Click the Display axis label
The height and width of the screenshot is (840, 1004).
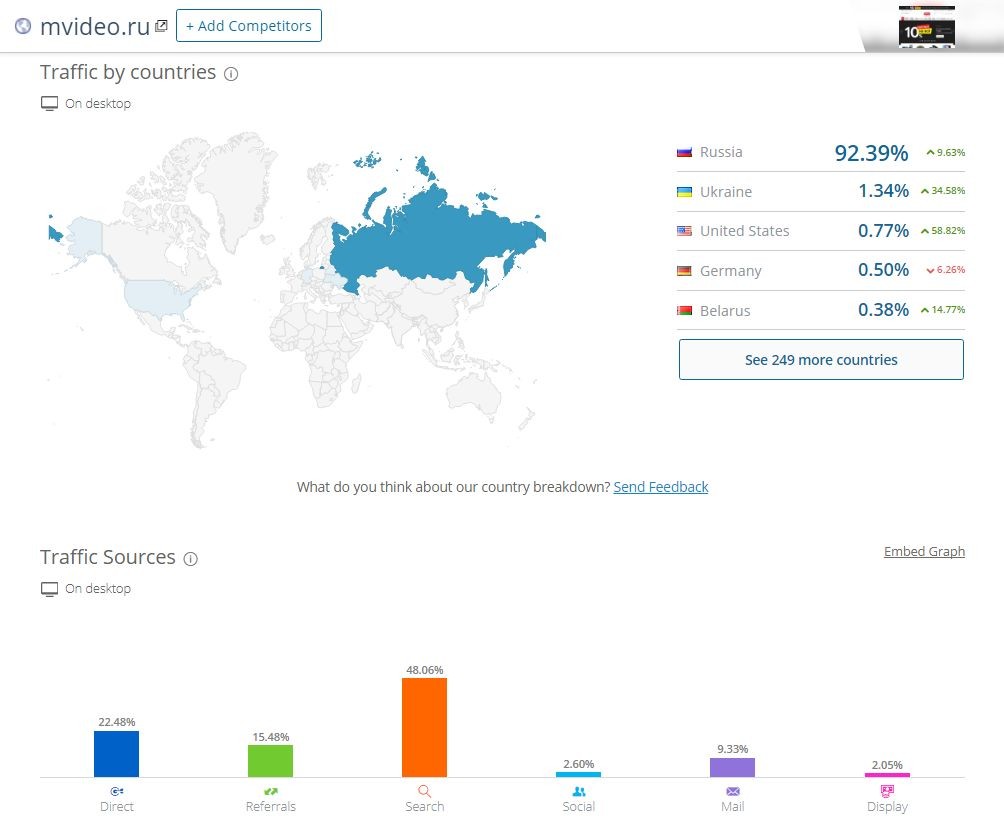point(887,807)
